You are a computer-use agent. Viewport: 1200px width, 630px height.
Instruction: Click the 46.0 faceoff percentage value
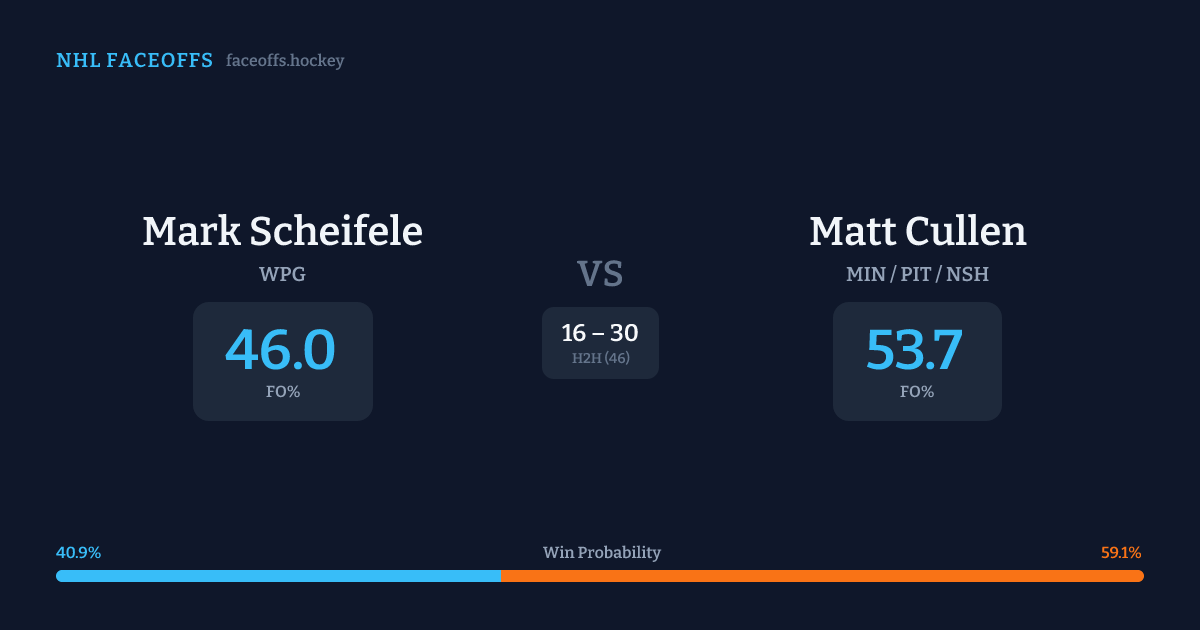click(x=281, y=350)
